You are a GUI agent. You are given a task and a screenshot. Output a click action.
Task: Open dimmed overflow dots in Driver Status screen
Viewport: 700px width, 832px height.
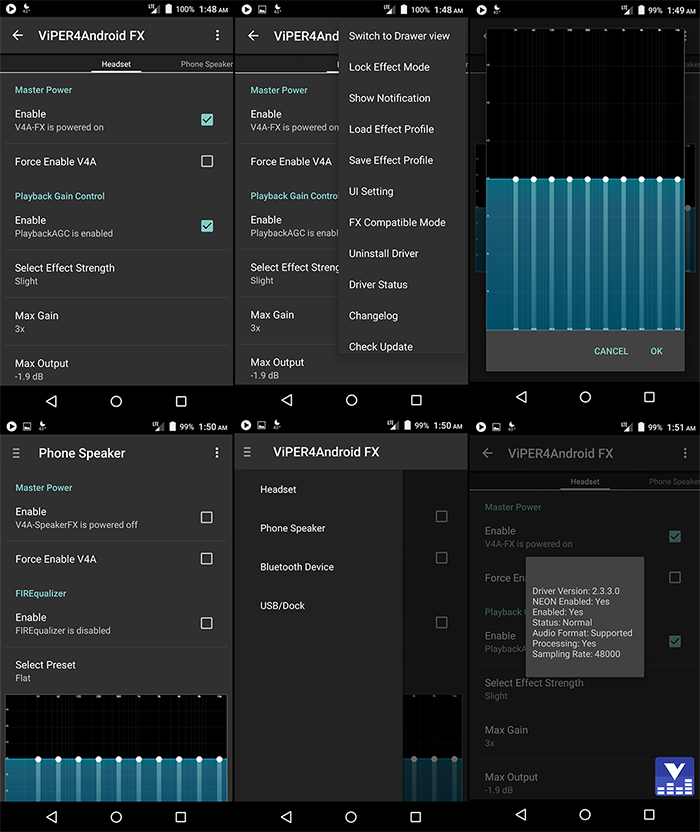[x=685, y=453]
